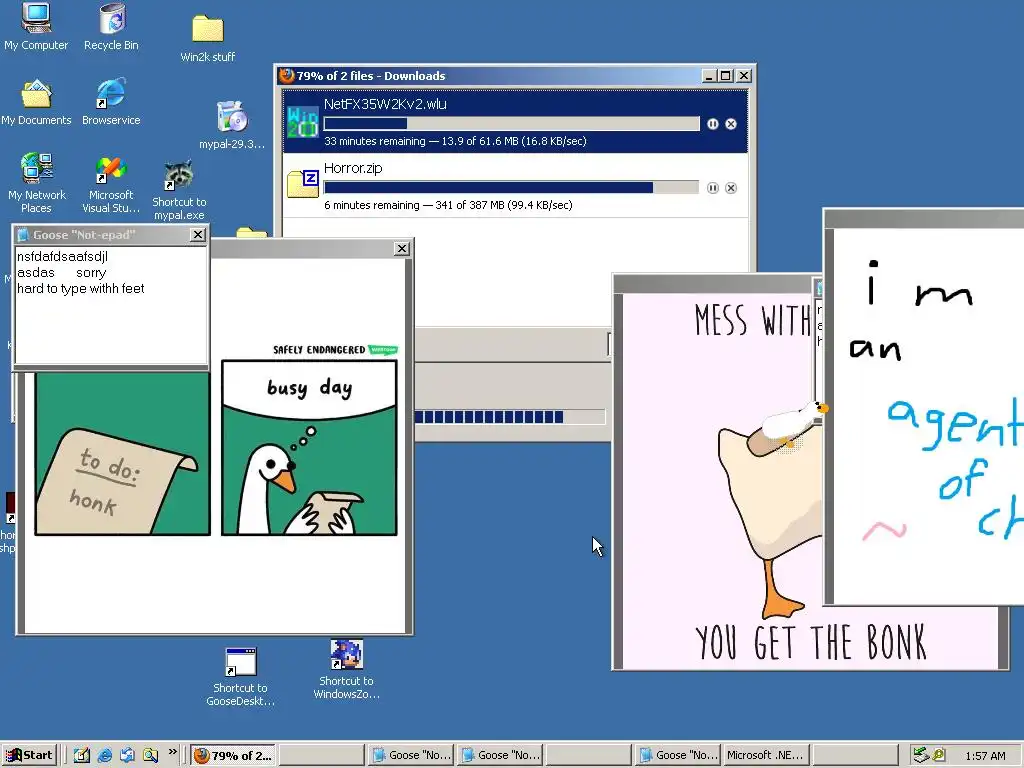Click the Horror.zip zip file icon

coord(302,184)
